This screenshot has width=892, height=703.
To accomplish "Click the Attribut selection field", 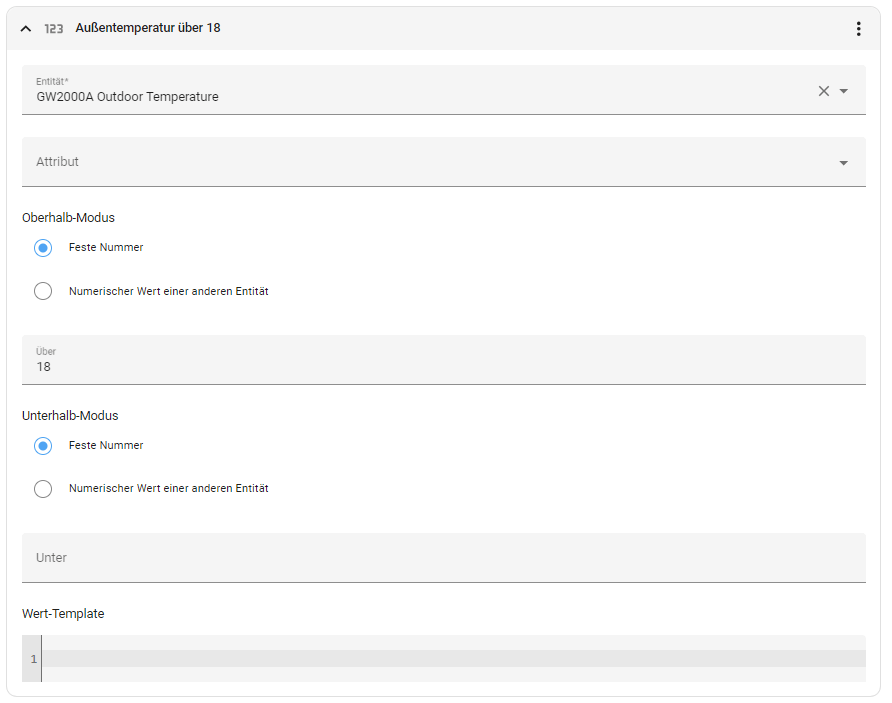I will [420, 162].
